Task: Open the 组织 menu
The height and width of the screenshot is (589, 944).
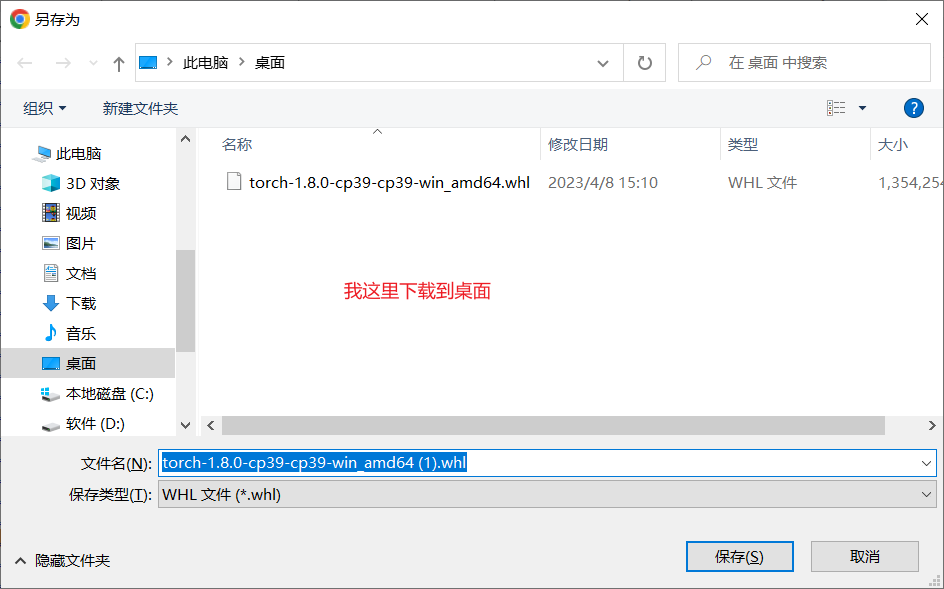Action: 45,108
